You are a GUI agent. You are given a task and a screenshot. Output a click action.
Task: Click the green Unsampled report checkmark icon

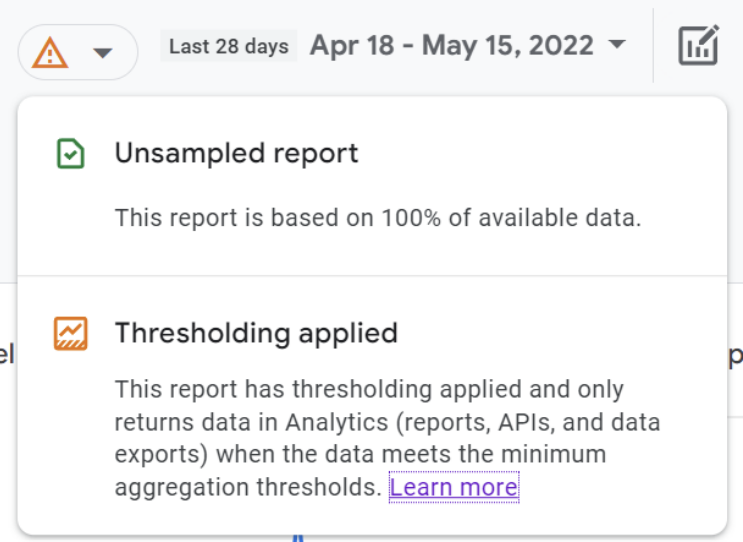tap(70, 154)
